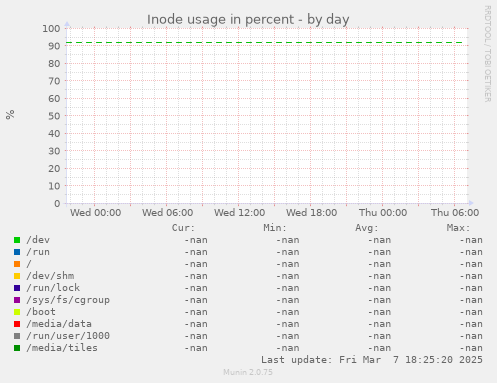The width and height of the screenshot is (497, 383).
Task: Click the '/media/tiles' legend label
Action: [x=62, y=348]
